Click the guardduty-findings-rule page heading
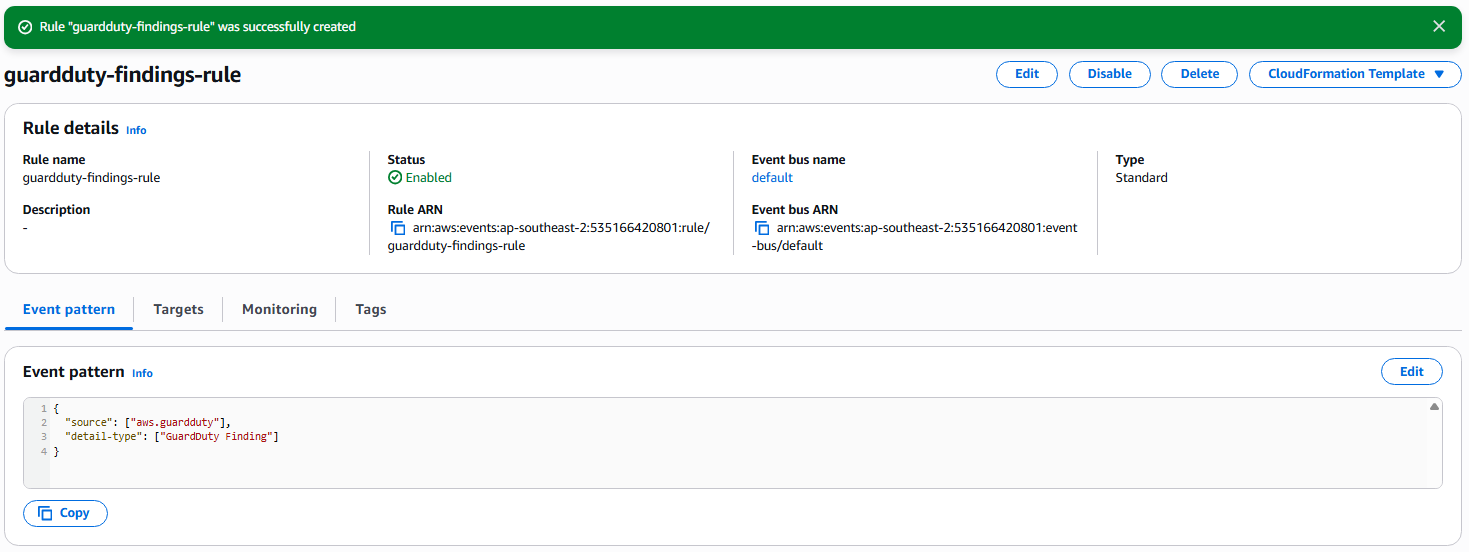 click(x=123, y=75)
